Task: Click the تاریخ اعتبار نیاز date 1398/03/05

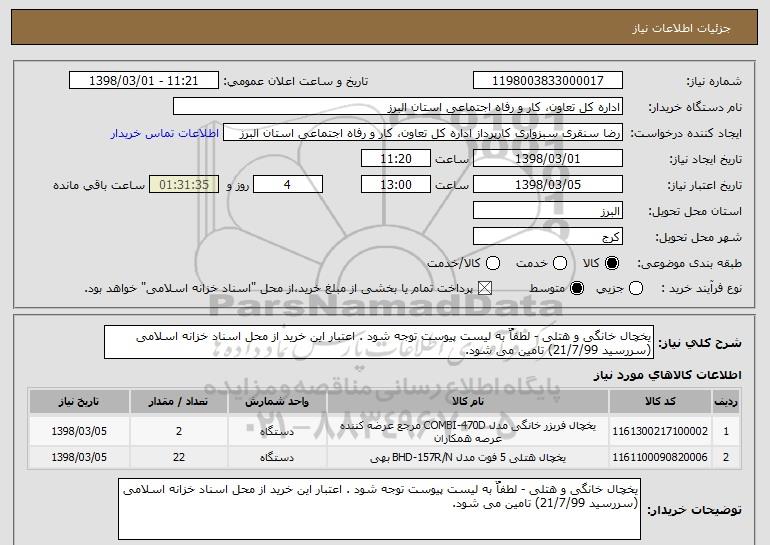Action: [548, 185]
